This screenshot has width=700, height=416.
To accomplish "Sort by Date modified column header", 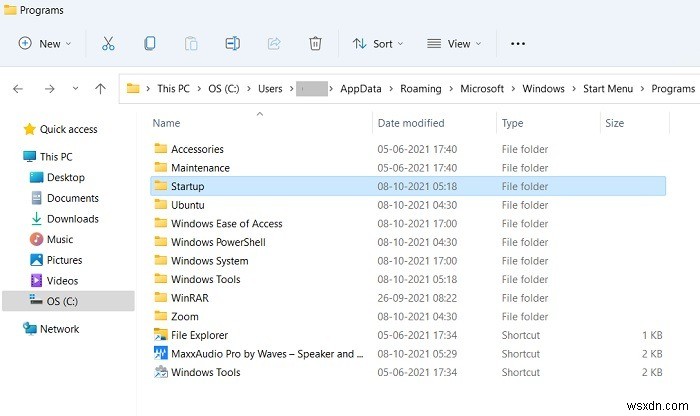I will (x=411, y=123).
